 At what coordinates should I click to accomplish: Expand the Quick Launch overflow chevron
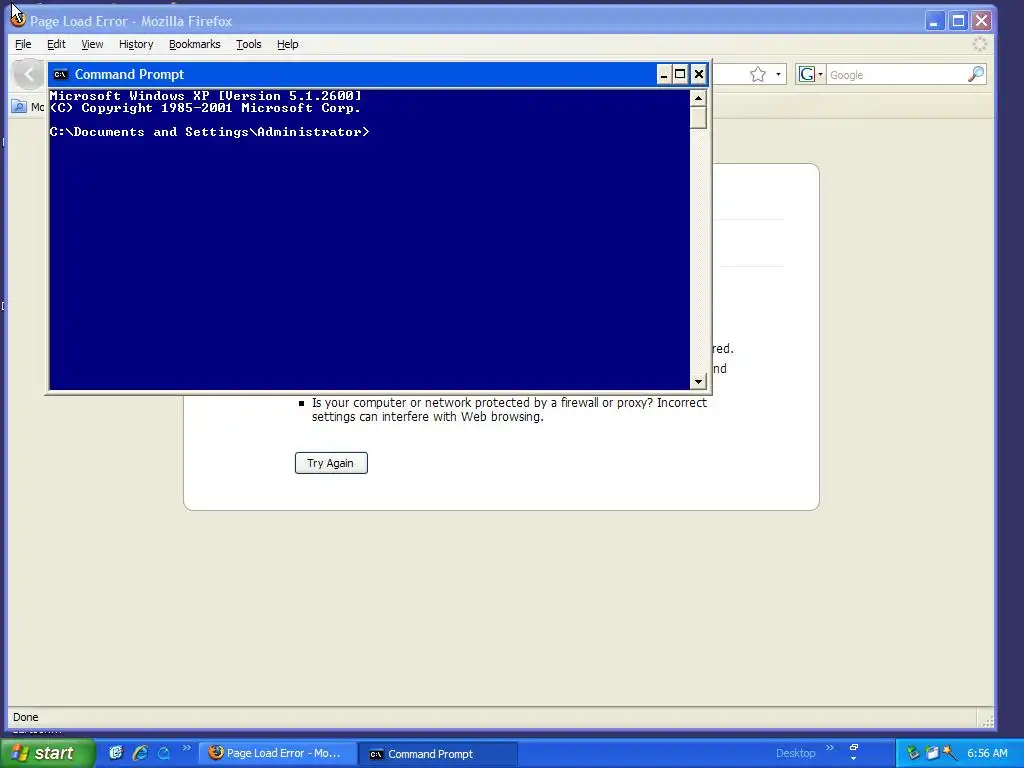pos(186,748)
